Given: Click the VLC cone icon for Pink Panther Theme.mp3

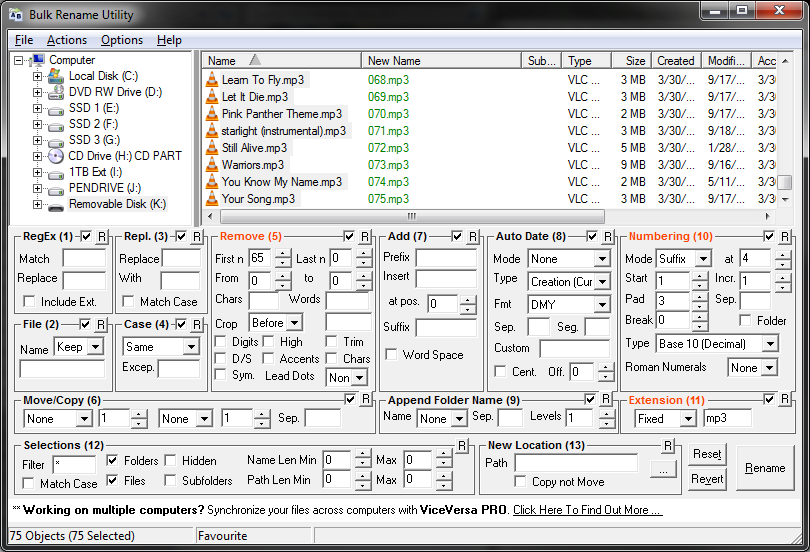Looking at the screenshot, I should 212,114.
